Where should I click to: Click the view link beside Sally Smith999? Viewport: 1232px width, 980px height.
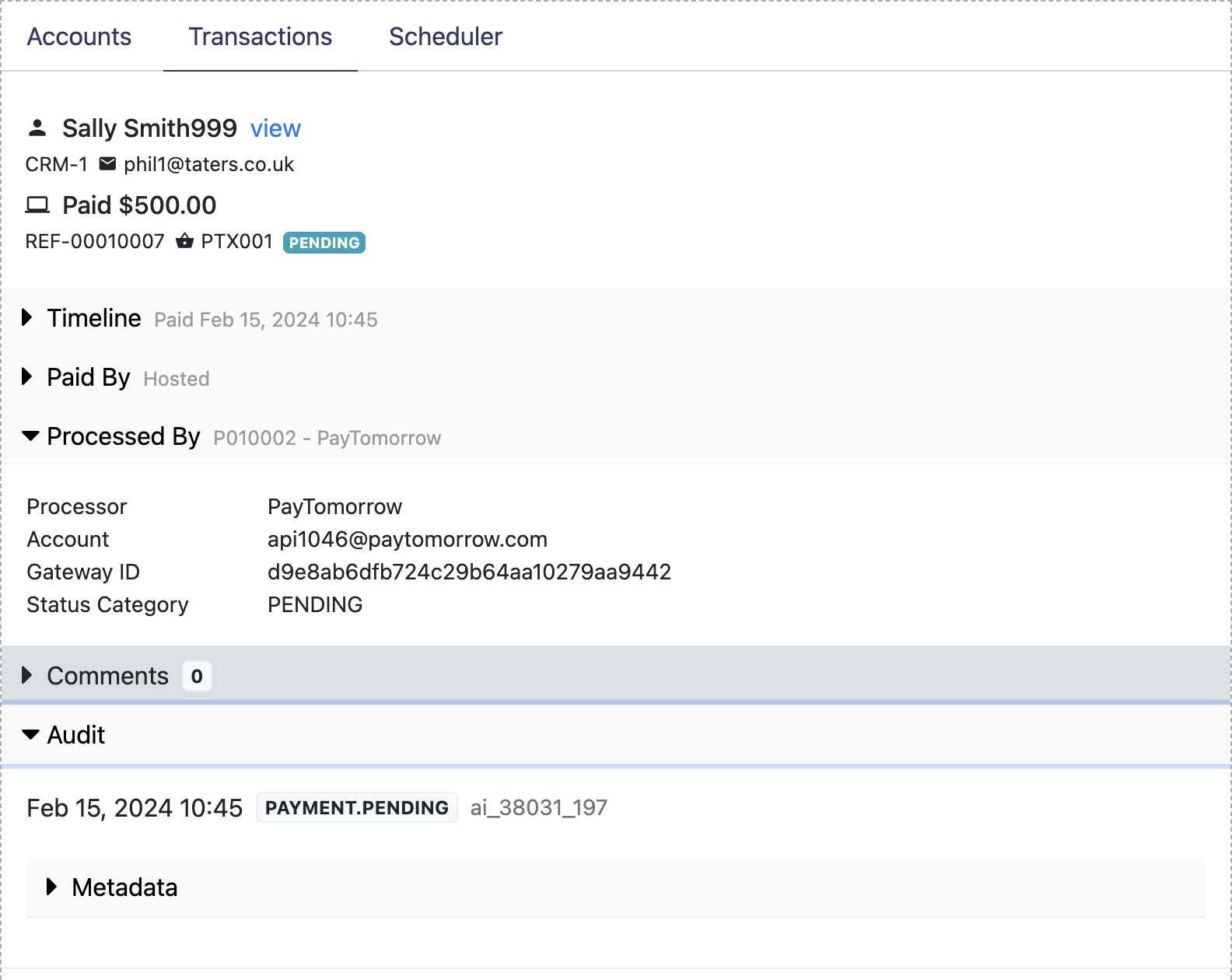(x=275, y=128)
